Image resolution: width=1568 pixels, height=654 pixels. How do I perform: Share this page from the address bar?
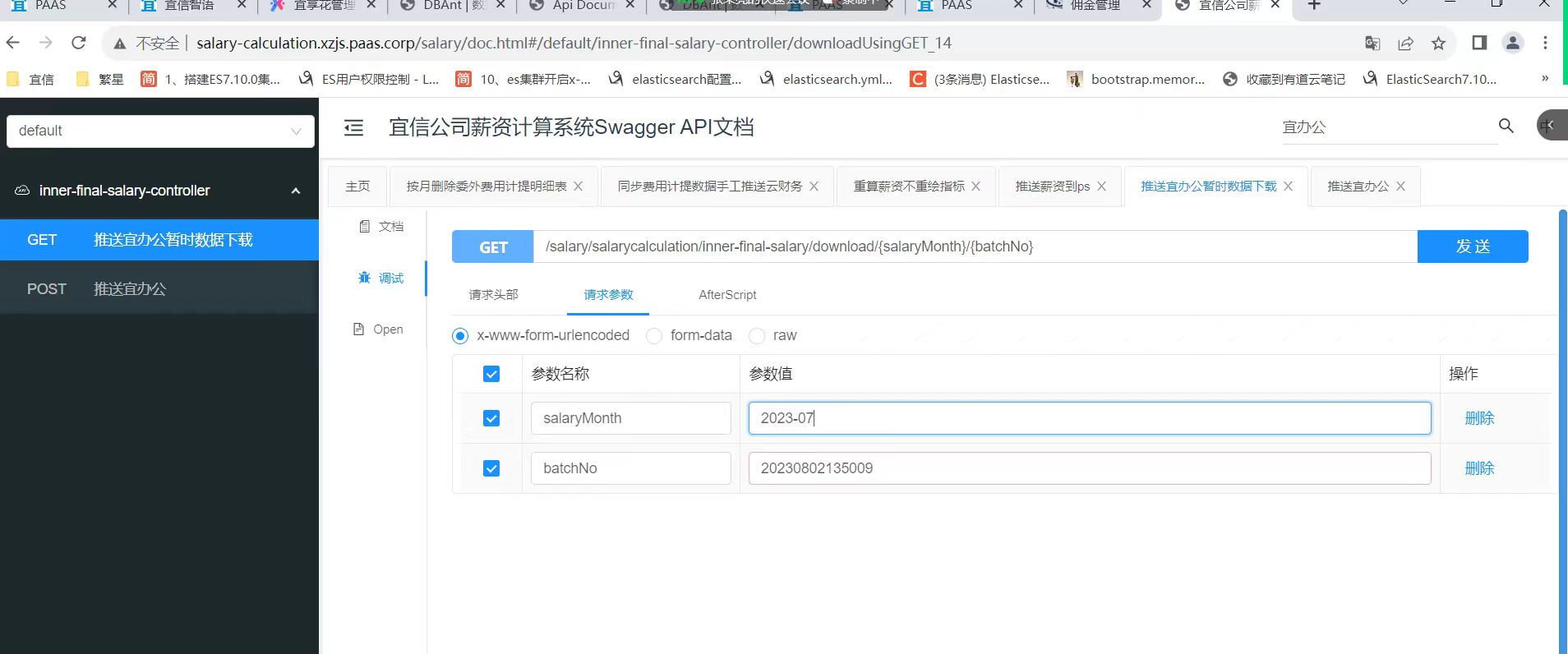click(x=1405, y=43)
